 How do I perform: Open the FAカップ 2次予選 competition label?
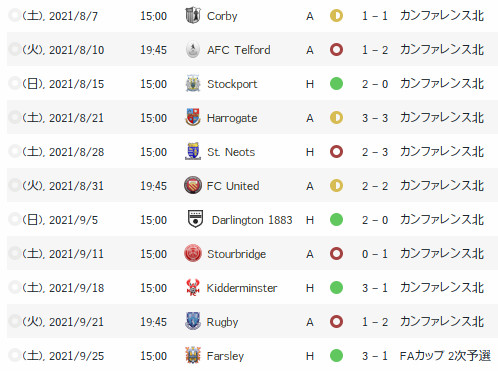[x=445, y=356]
